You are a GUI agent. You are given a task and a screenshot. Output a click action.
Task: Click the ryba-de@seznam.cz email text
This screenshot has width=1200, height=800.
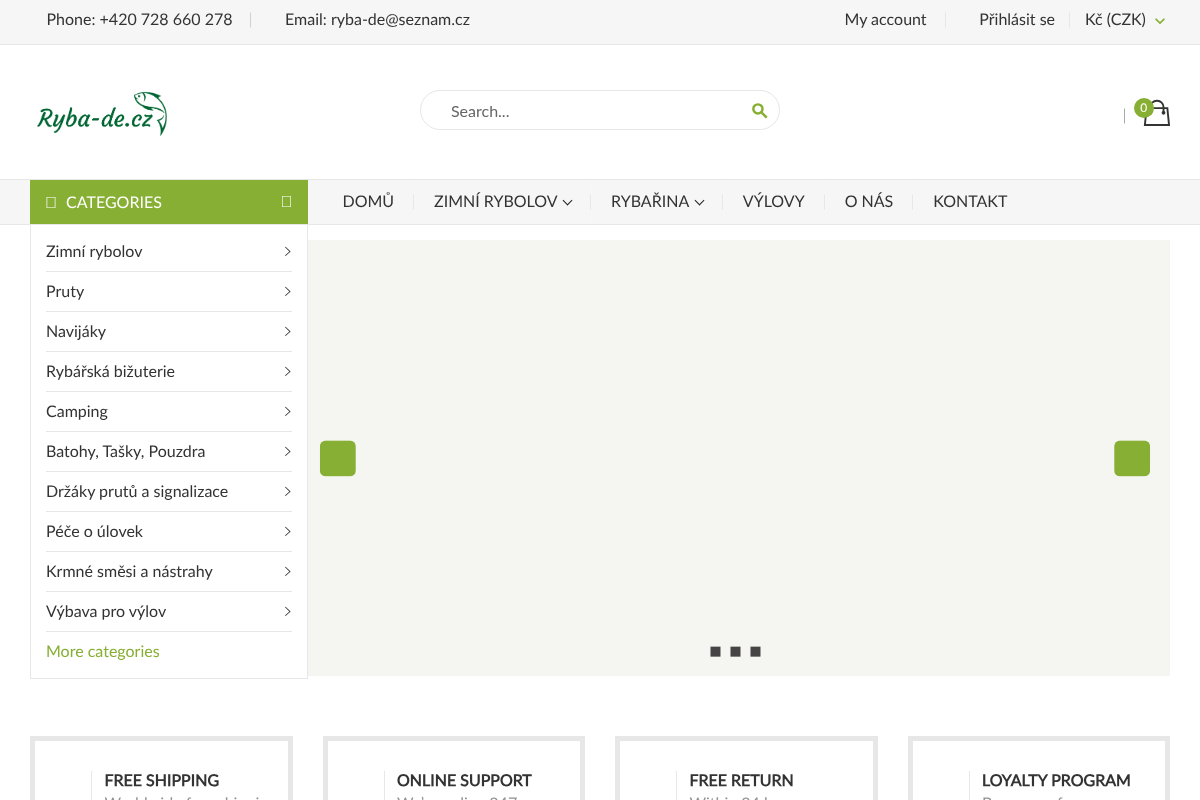click(x=400, y=19)
